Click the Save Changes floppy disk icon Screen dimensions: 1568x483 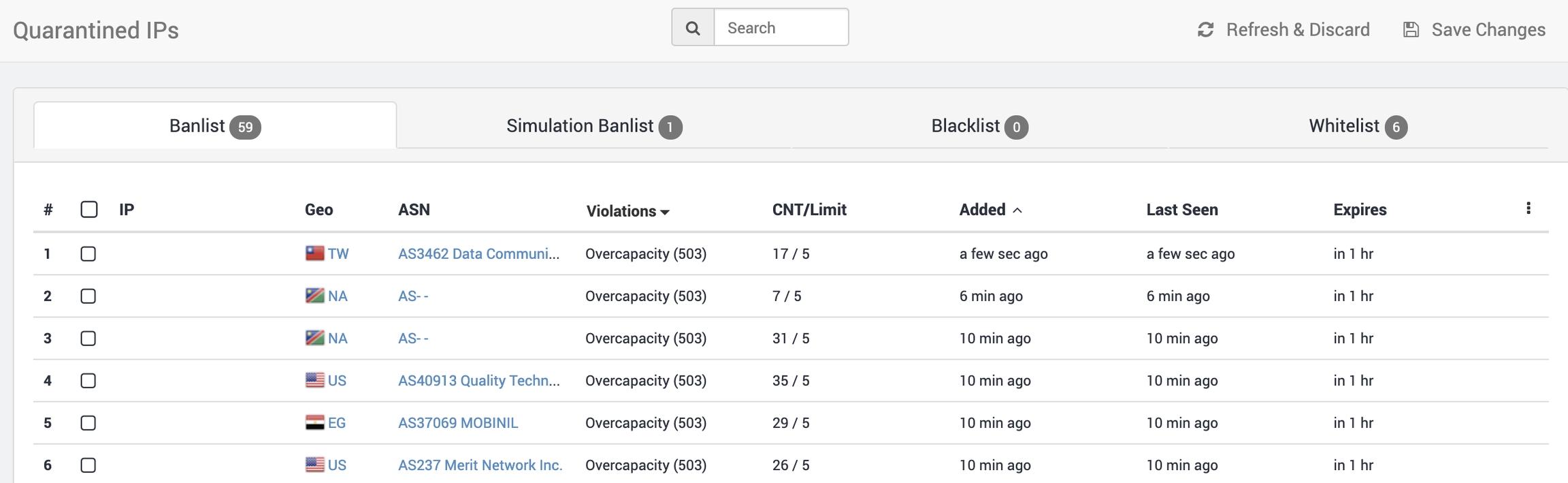coord(1411,30)
